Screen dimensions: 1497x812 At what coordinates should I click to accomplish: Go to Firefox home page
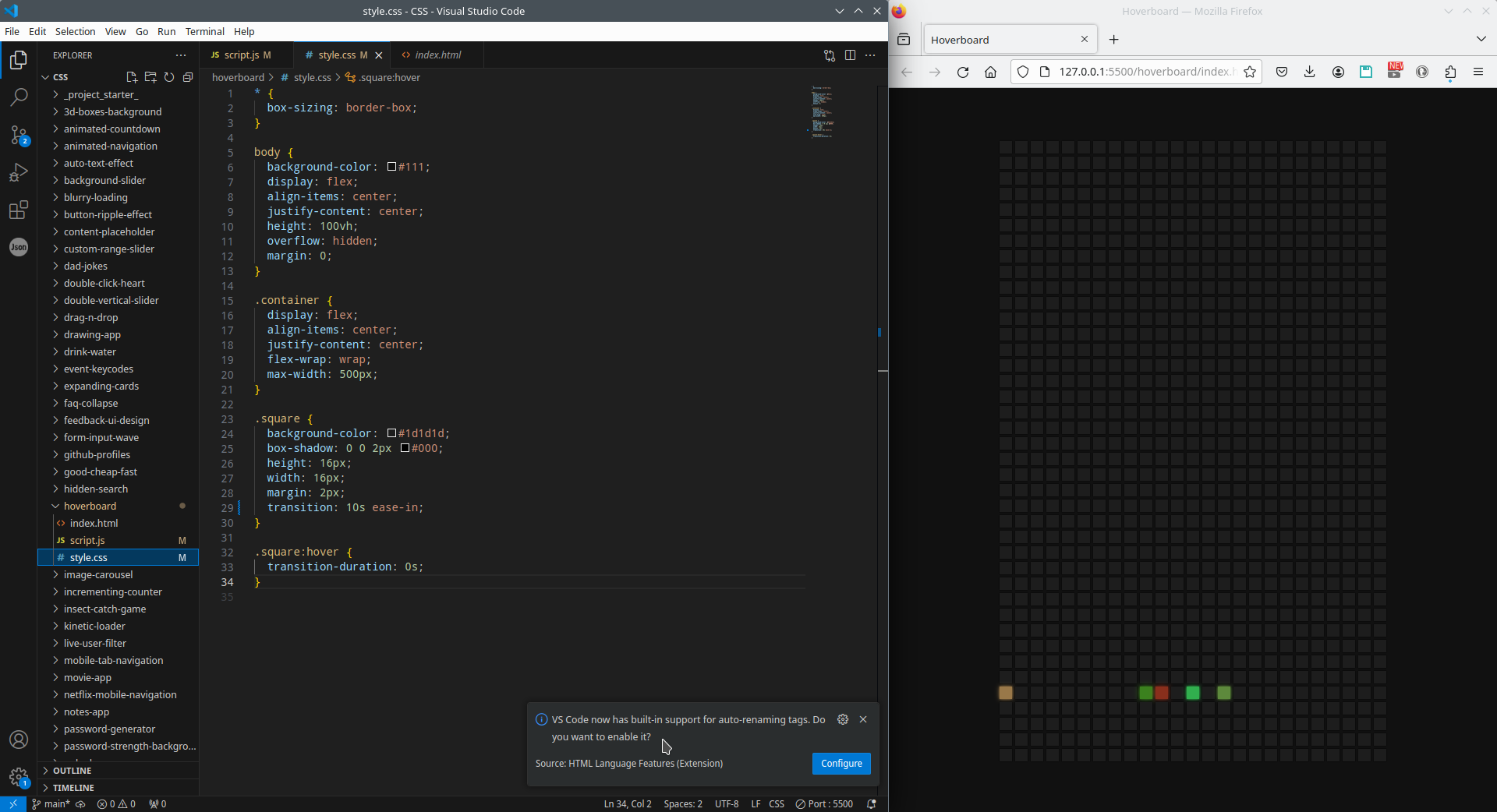coord(991,72)
